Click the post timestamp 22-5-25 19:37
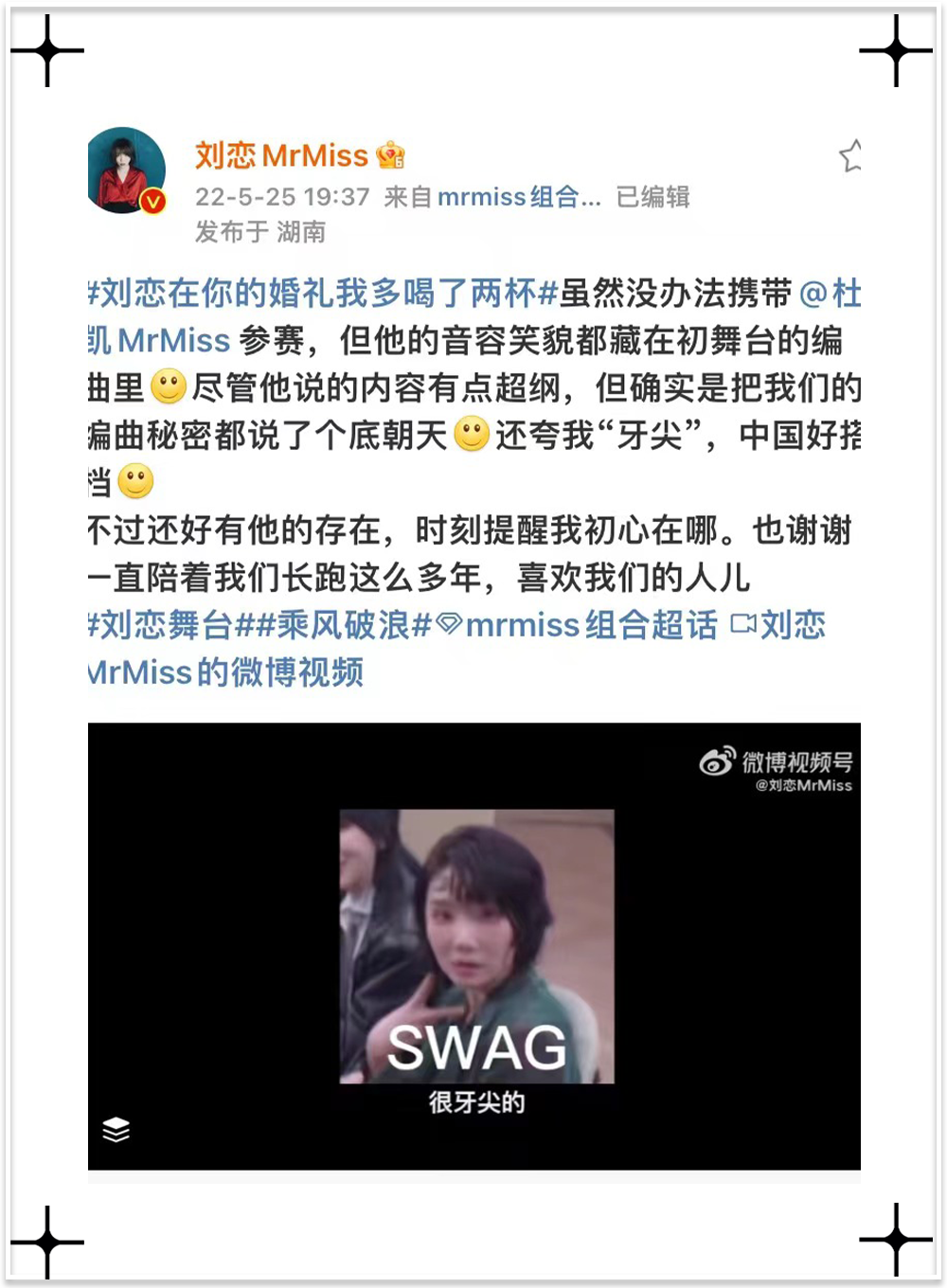The height and width of the screenshot is (1288, 947). (282, 197)
